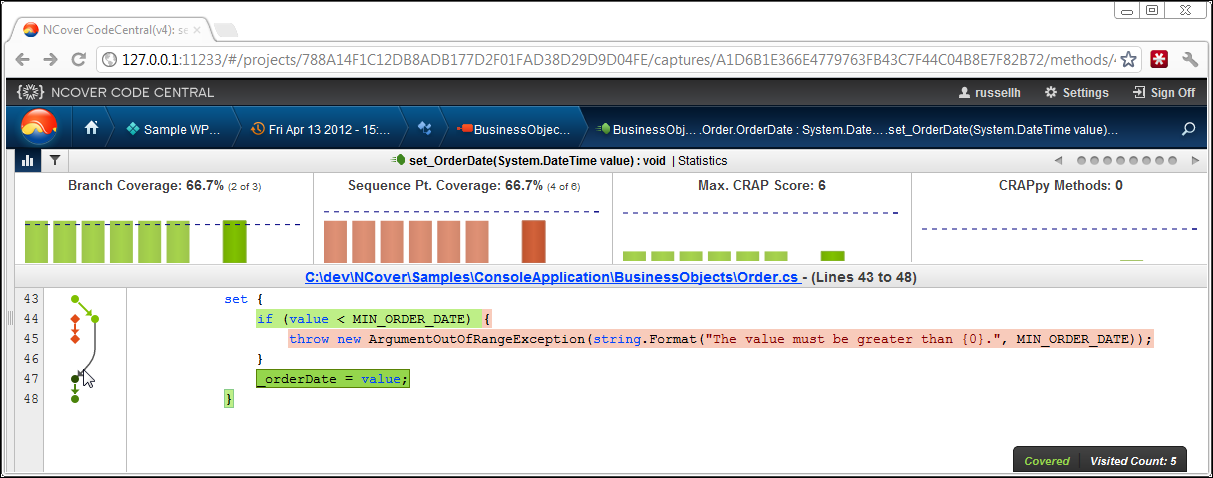This screenshot has width=1213, height=478.
Task: Click the swap arrows breadcrumb icon
Action: click(424, 128)
